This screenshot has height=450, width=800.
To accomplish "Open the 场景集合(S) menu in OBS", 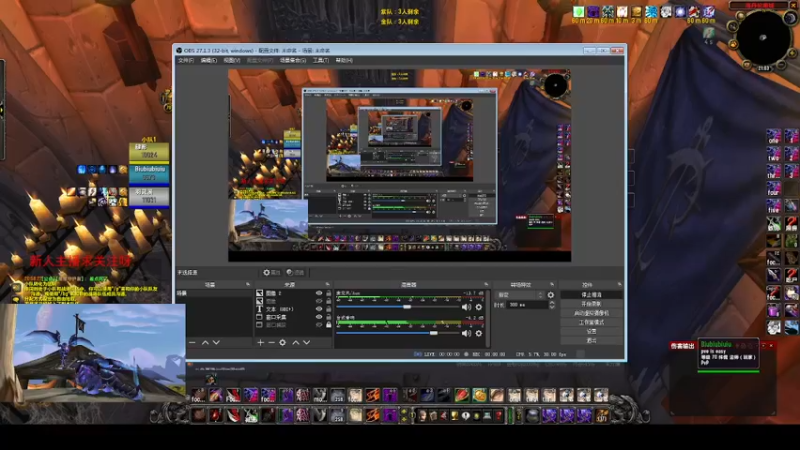I will click(293, 60).
